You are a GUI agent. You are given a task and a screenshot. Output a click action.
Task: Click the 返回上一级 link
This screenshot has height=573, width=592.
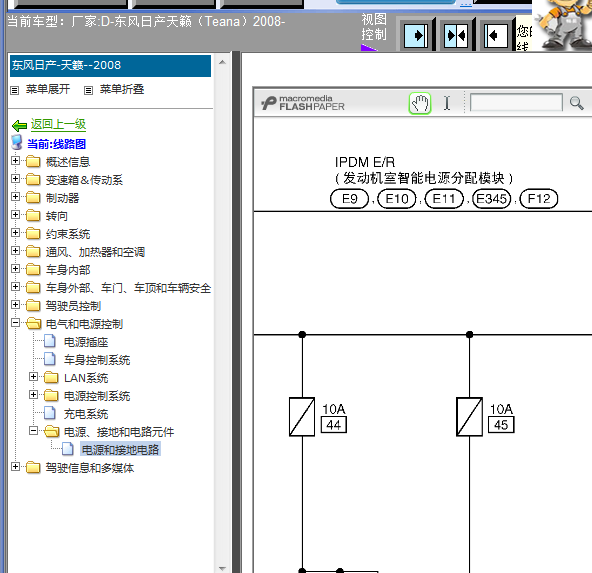tap(59, 124)
